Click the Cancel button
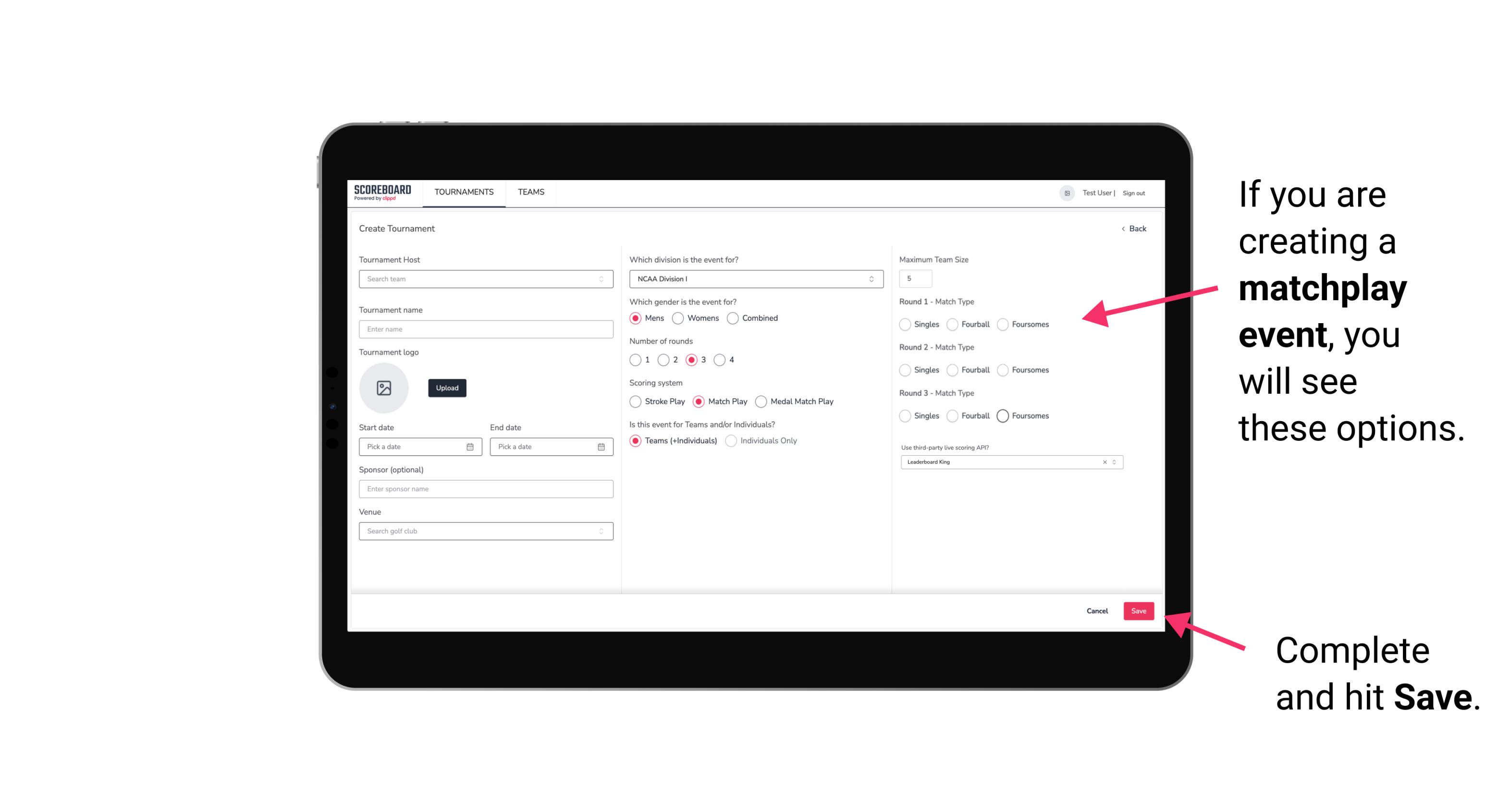This screenshot has height=812, width=1510. coord(1097,611)
